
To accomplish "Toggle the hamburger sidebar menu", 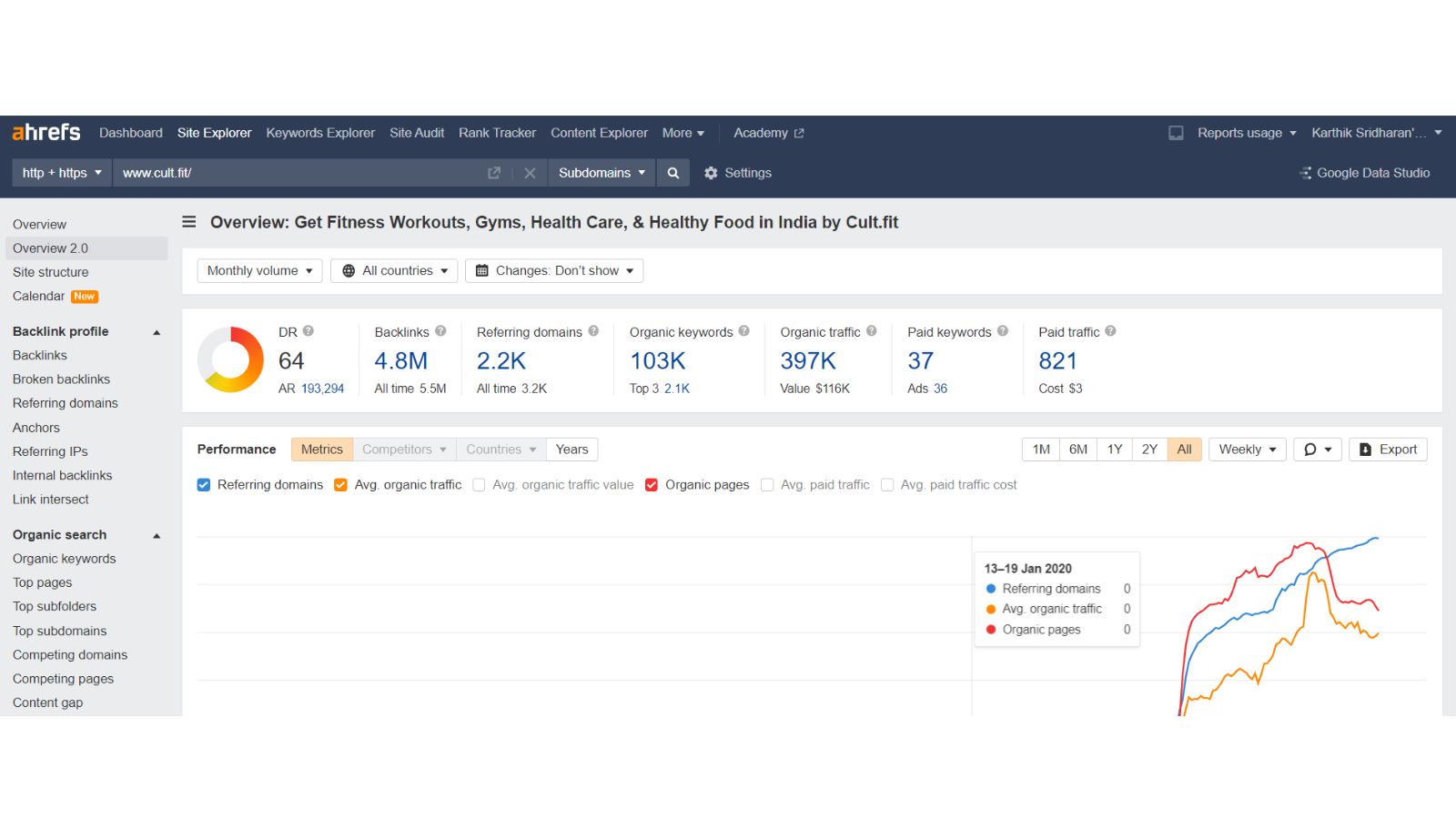I will click(189, 222).
